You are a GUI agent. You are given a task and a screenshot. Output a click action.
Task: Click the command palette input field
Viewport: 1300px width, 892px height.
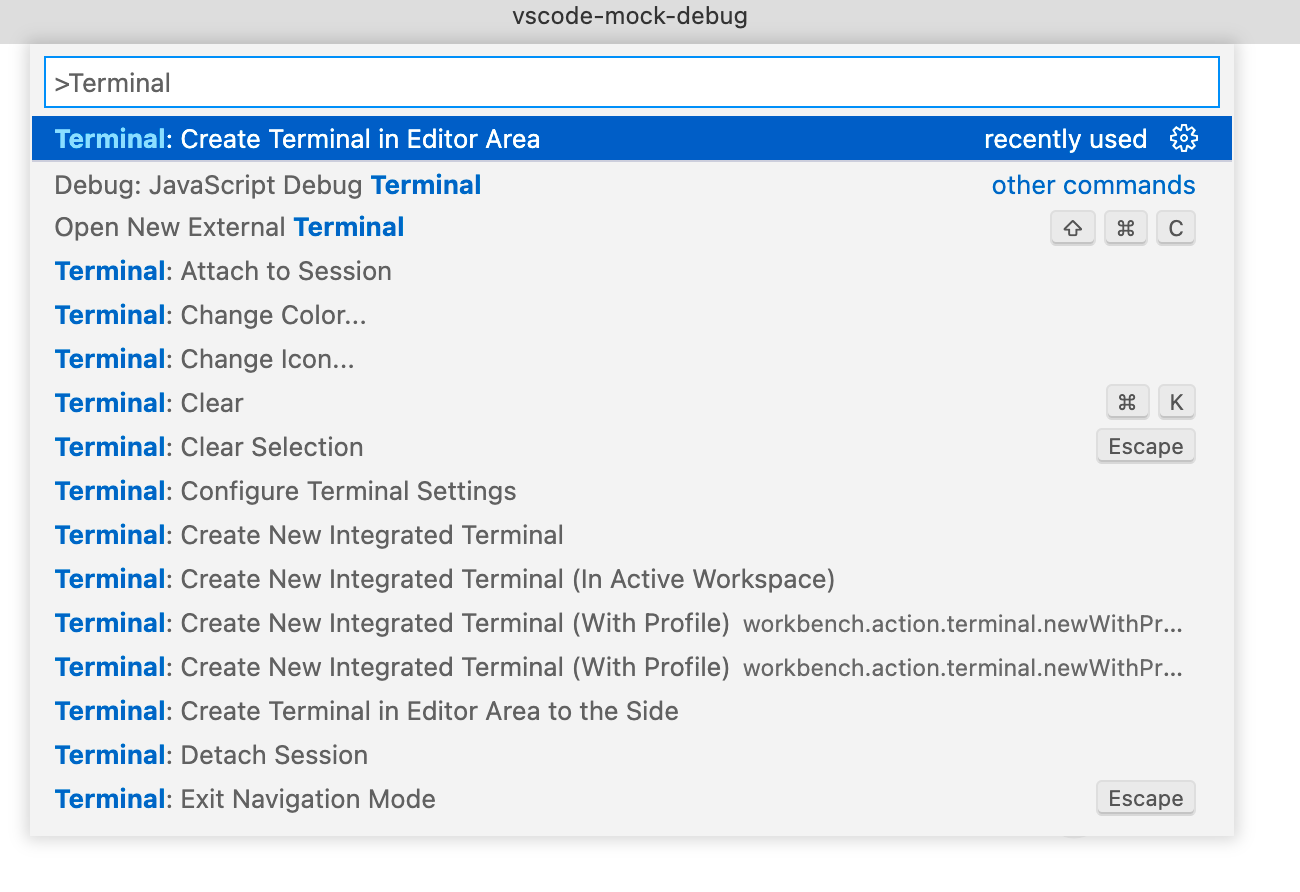(x=628, y=82)
